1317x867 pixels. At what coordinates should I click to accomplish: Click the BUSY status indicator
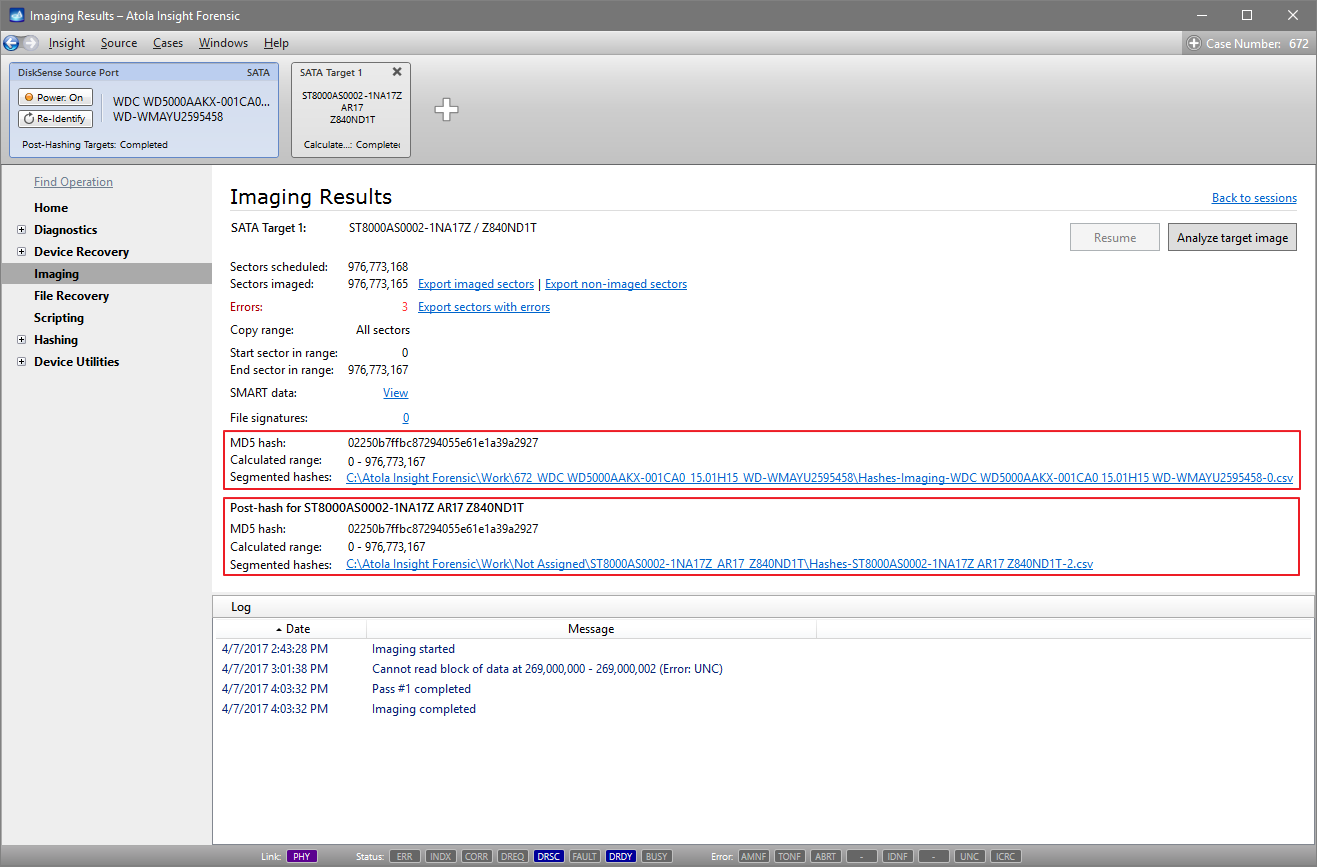(656, 856)
